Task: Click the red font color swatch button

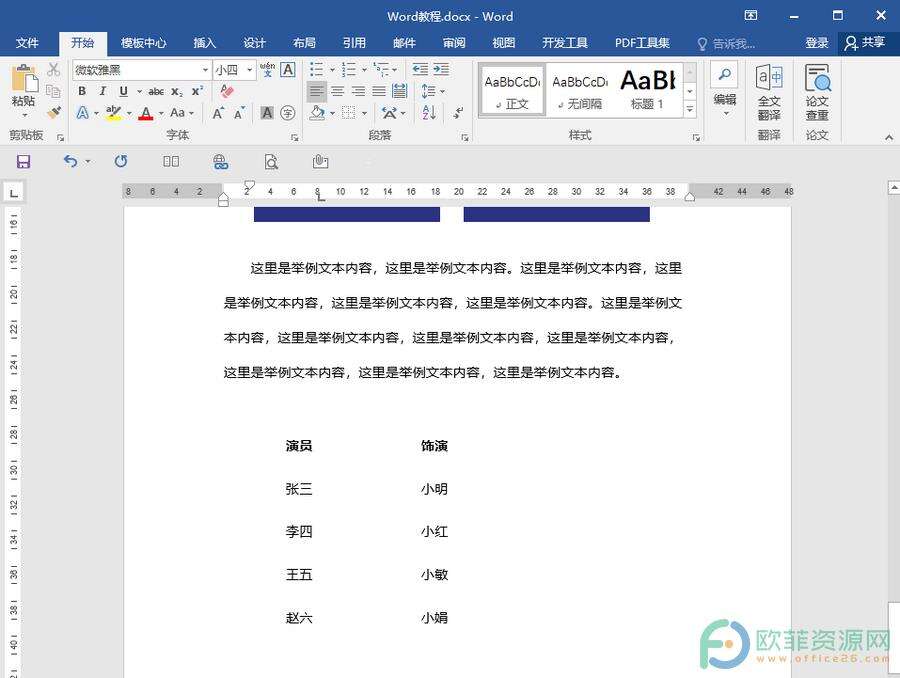Action: click(x=146, y=113)
